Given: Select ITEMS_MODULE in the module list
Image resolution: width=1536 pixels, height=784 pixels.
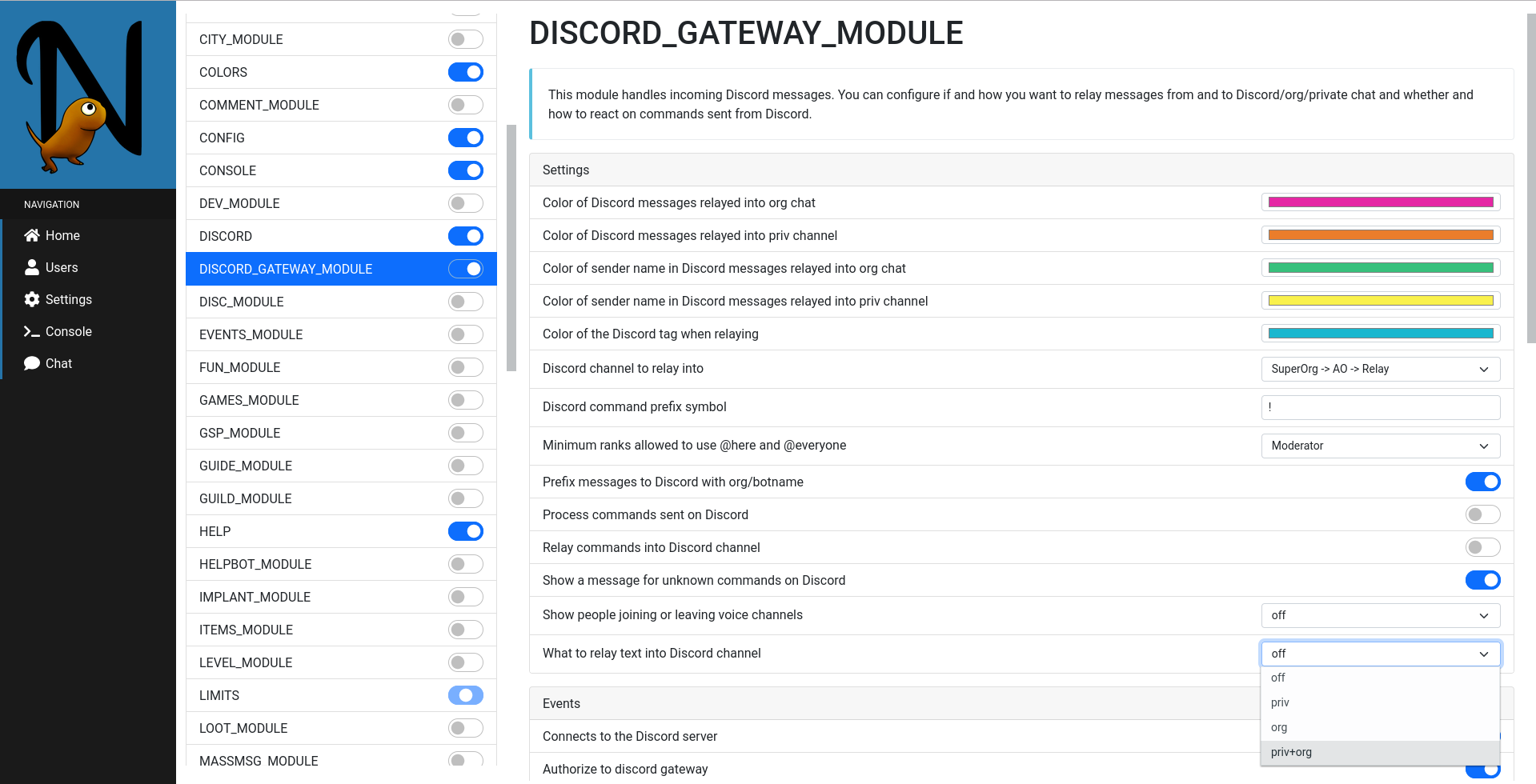Looking at the screenshot, I should (341, 630).
